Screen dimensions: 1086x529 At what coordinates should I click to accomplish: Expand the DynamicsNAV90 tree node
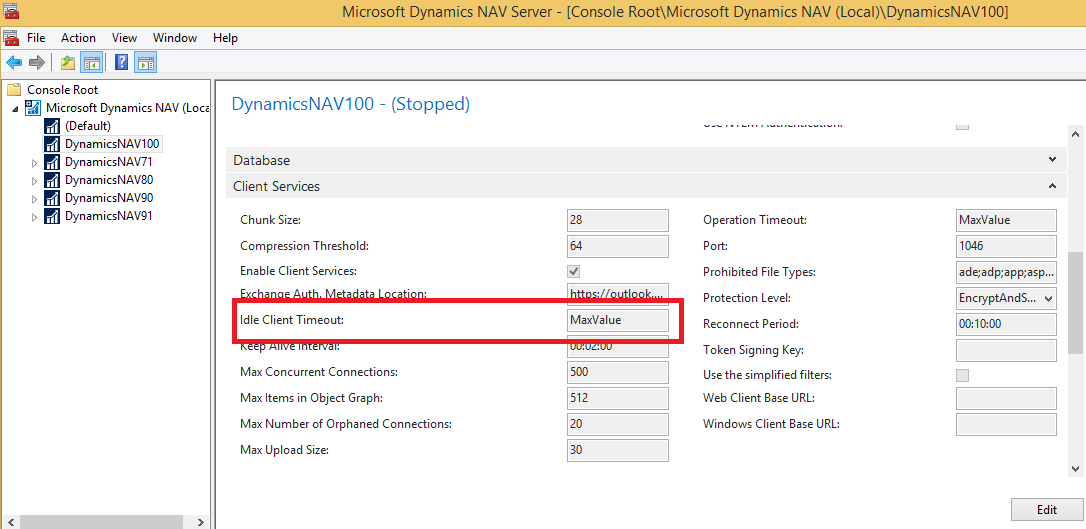click(35, 199)
